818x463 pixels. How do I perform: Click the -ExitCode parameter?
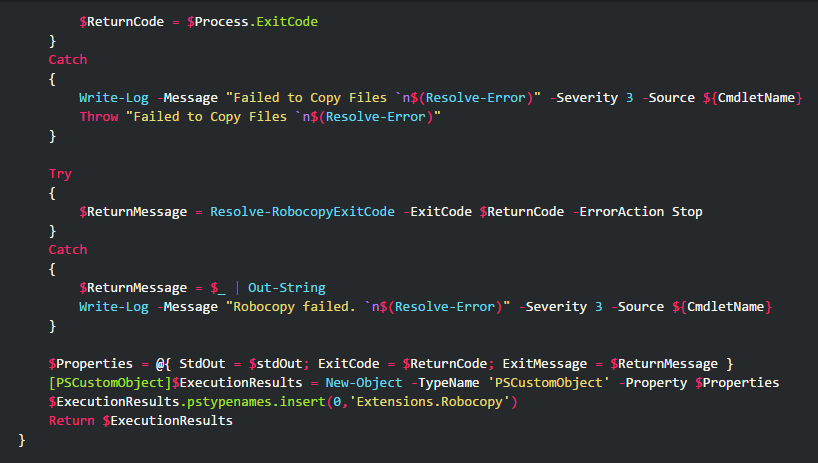pos(437,212)
